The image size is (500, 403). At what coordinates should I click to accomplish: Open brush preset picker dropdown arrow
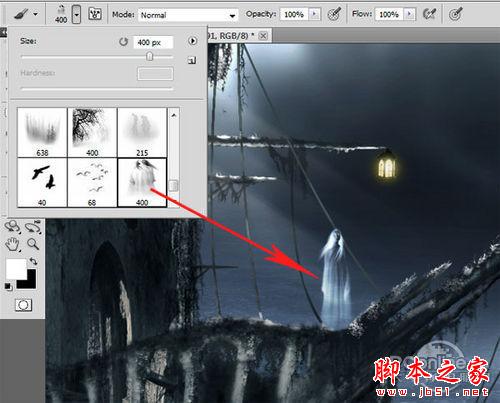(77, 14)
